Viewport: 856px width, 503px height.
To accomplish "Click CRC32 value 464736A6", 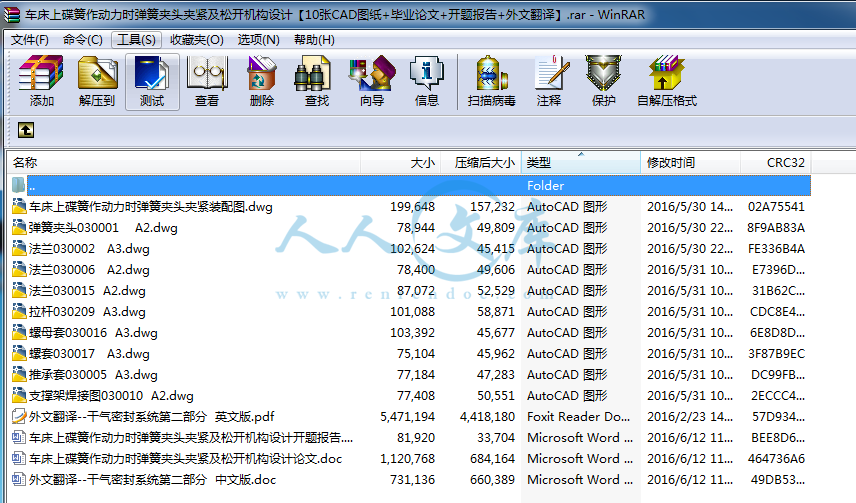I will [776, 458].
